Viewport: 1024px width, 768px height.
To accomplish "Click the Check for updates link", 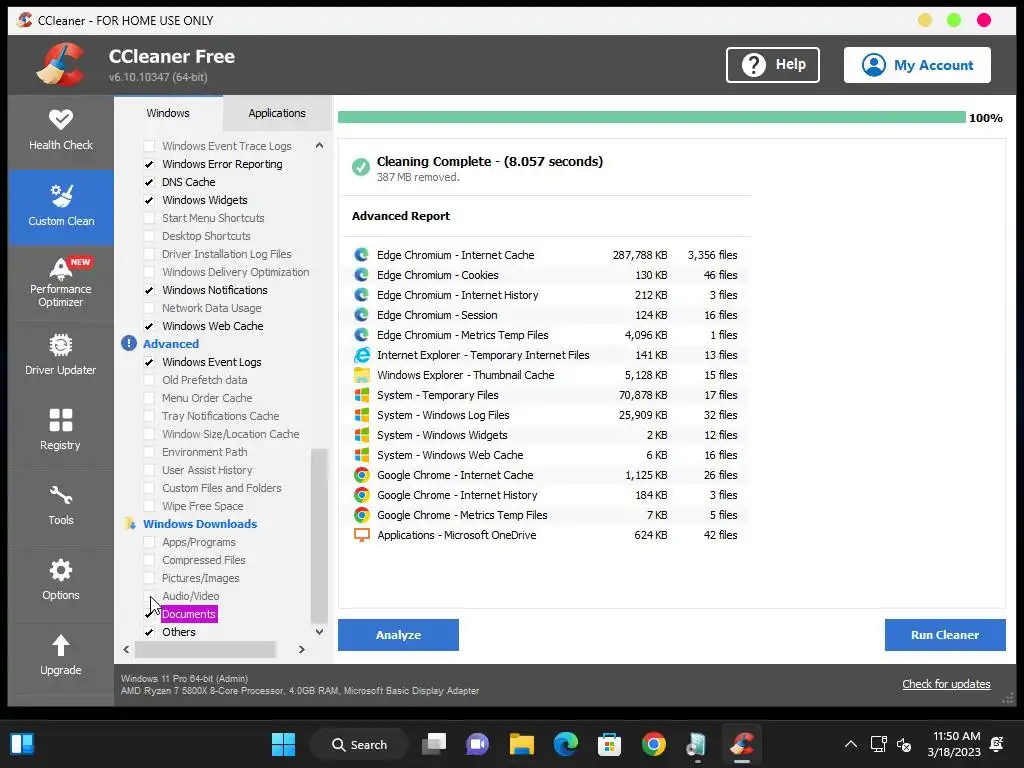I will (x=946, y=684).
